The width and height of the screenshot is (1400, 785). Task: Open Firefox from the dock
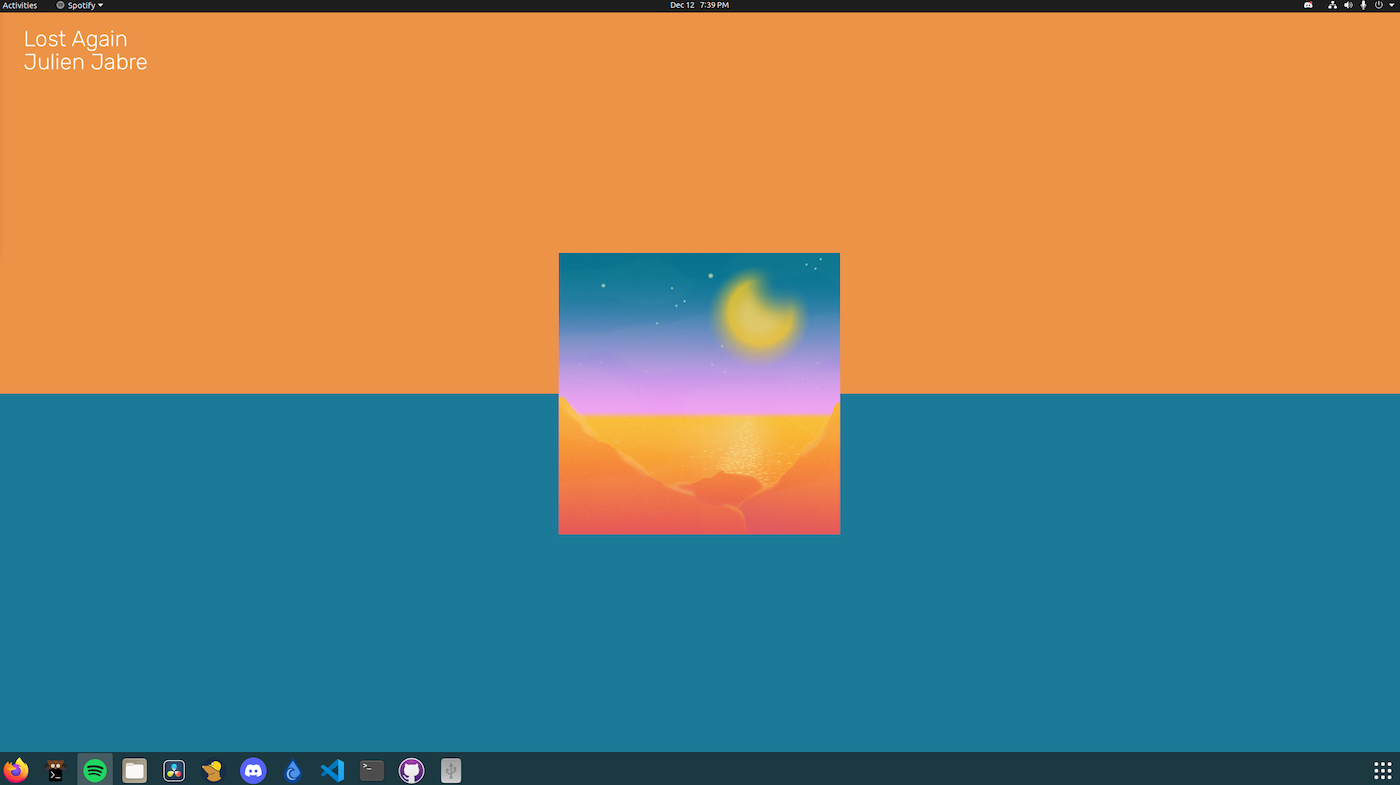pos(16,770)
